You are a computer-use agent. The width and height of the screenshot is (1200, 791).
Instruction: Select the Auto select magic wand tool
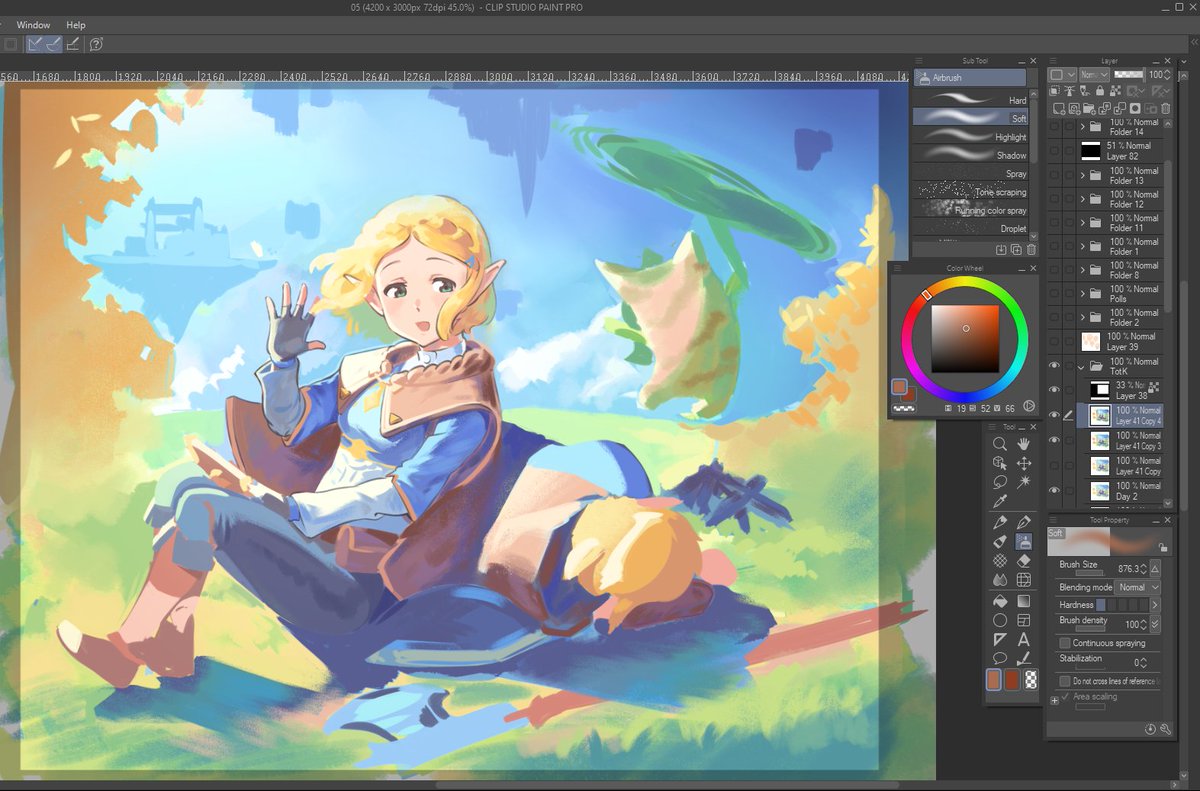tap(1024, 482)
